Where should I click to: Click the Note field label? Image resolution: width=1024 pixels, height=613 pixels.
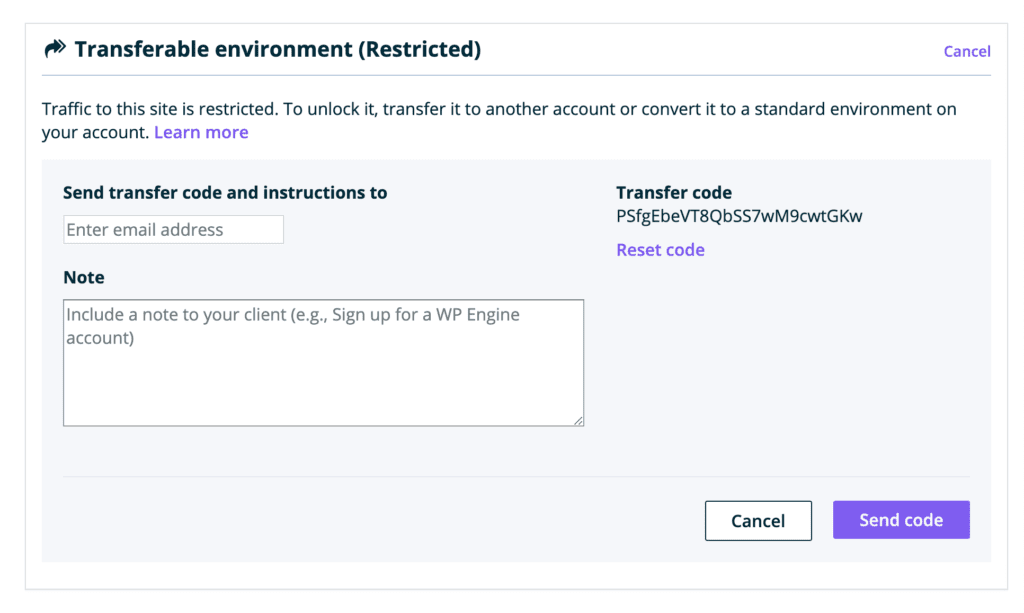84,277
